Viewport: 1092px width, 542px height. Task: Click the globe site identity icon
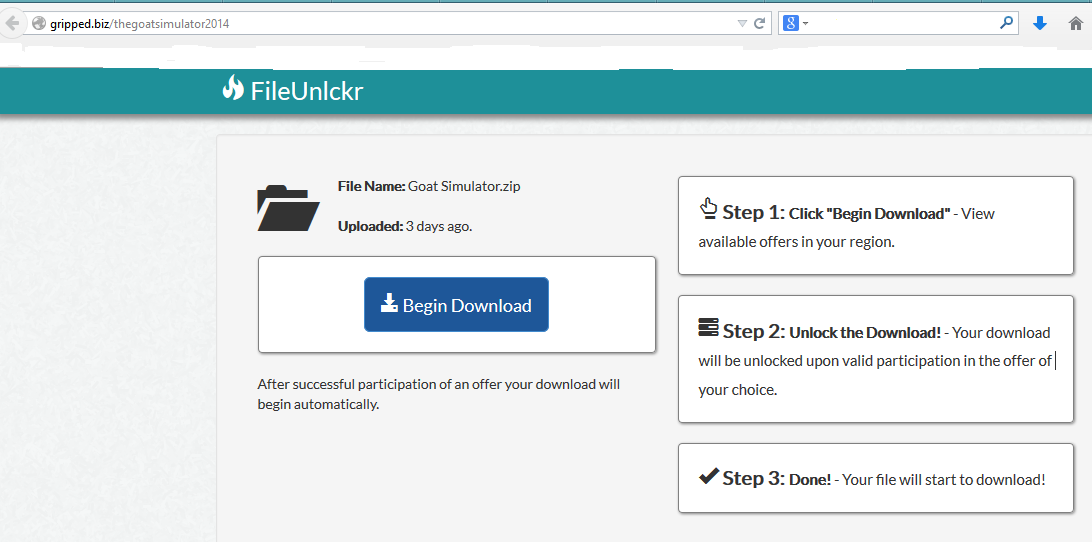tap(38, 23)
